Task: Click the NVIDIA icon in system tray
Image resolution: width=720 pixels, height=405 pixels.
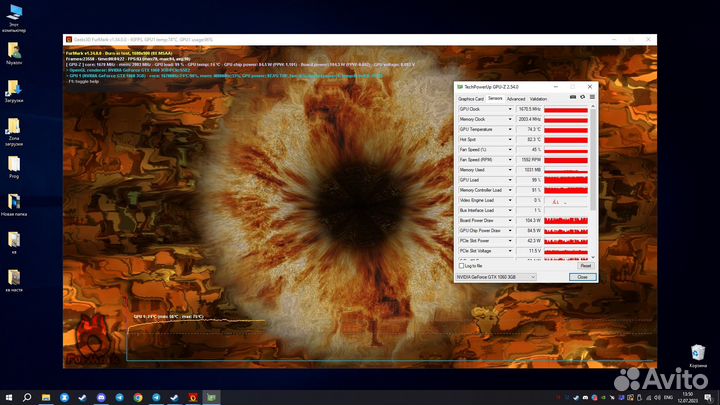Action: (603, 398)
